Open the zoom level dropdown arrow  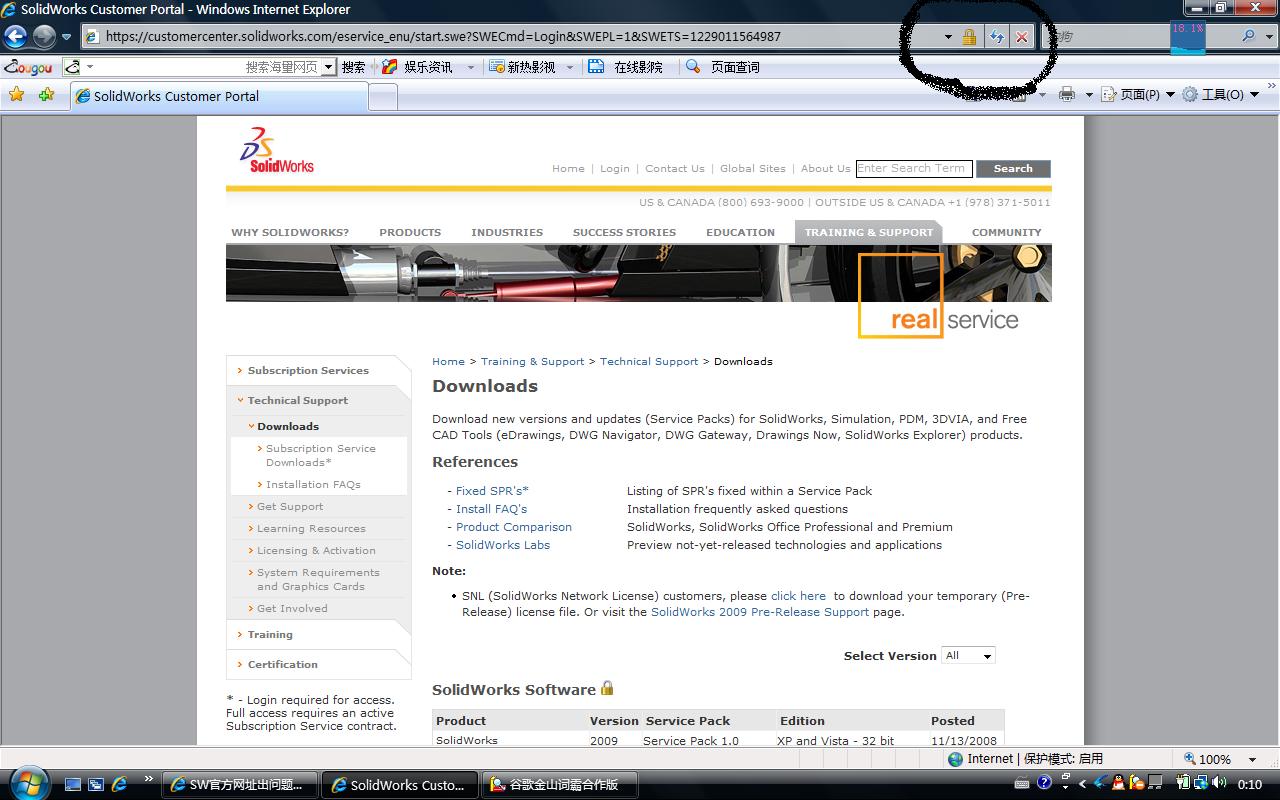point(1252,759)
